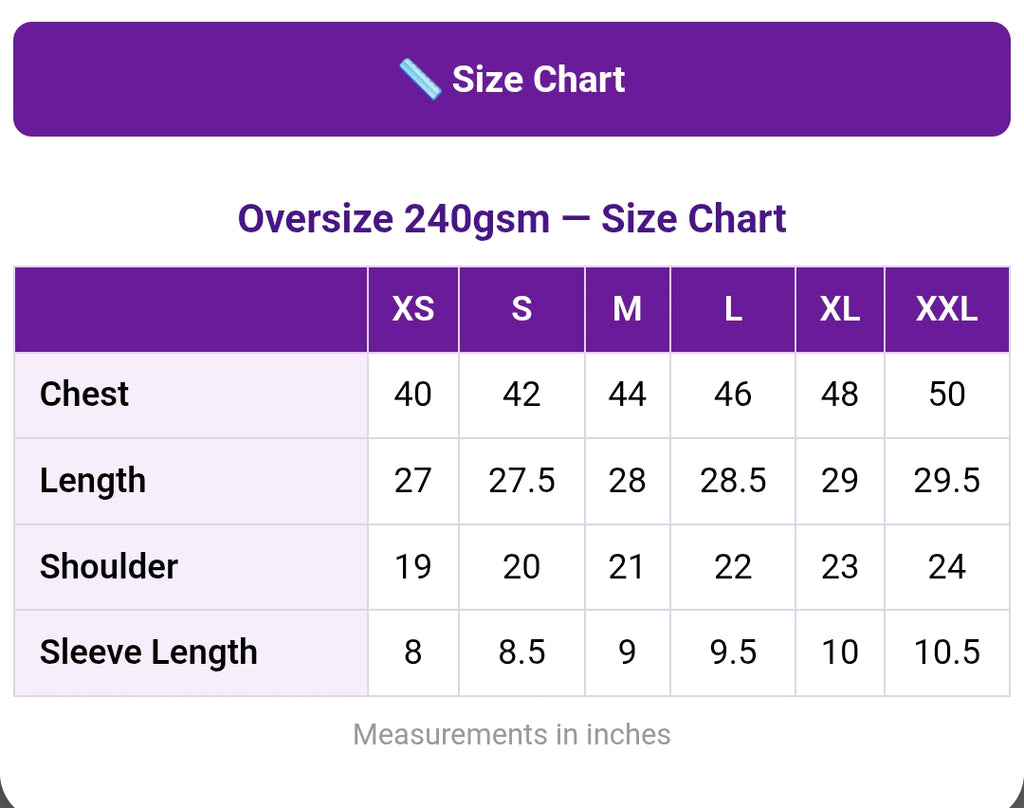Select the L size column header
This screenshot has width=1024, height=808.
point(733,309)
